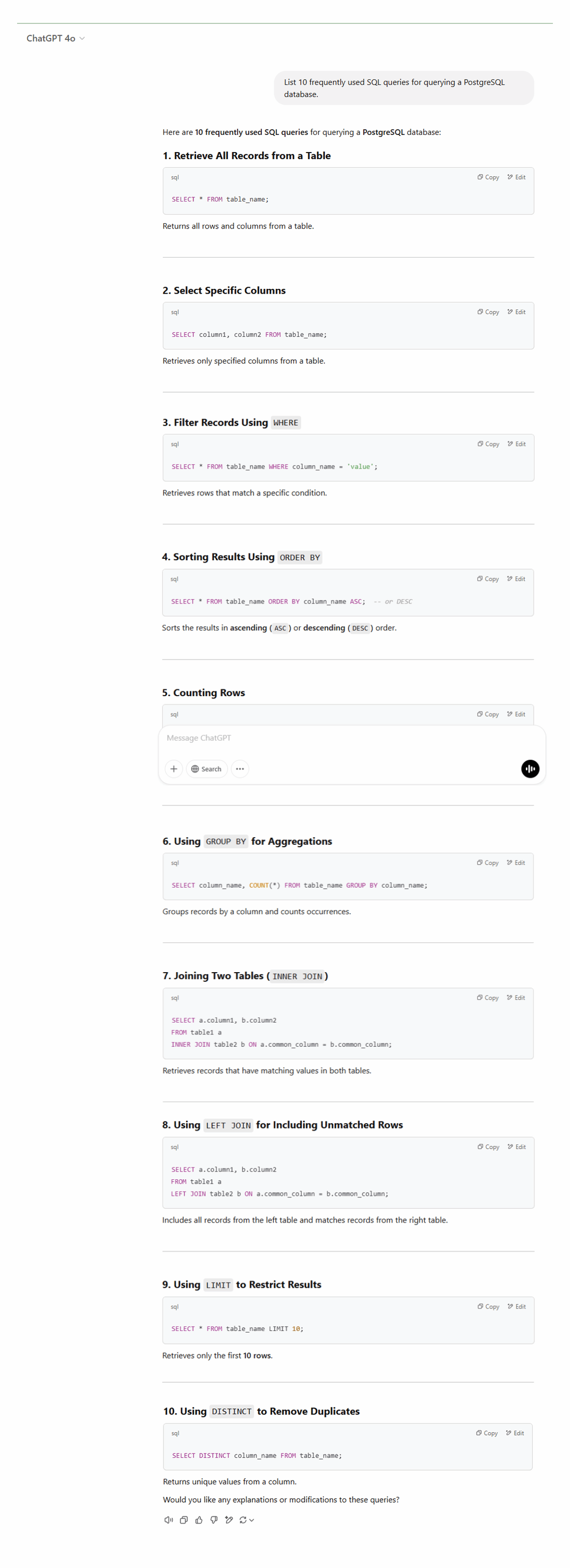Give the response a thumbs down
Image resolution: width=570 pixels, height=1568 pixels.
tap(214, 1520)
